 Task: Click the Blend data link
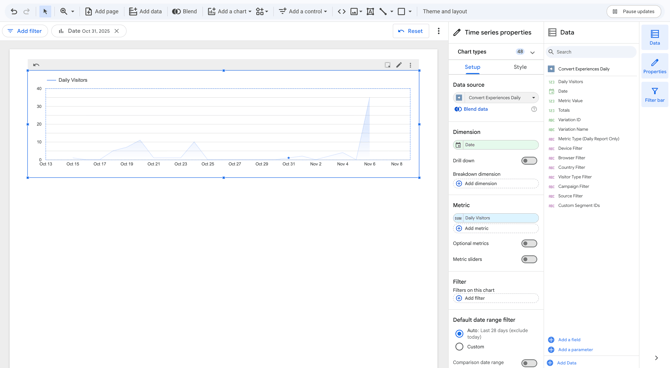pyautogui.click(x=476, y=109)
